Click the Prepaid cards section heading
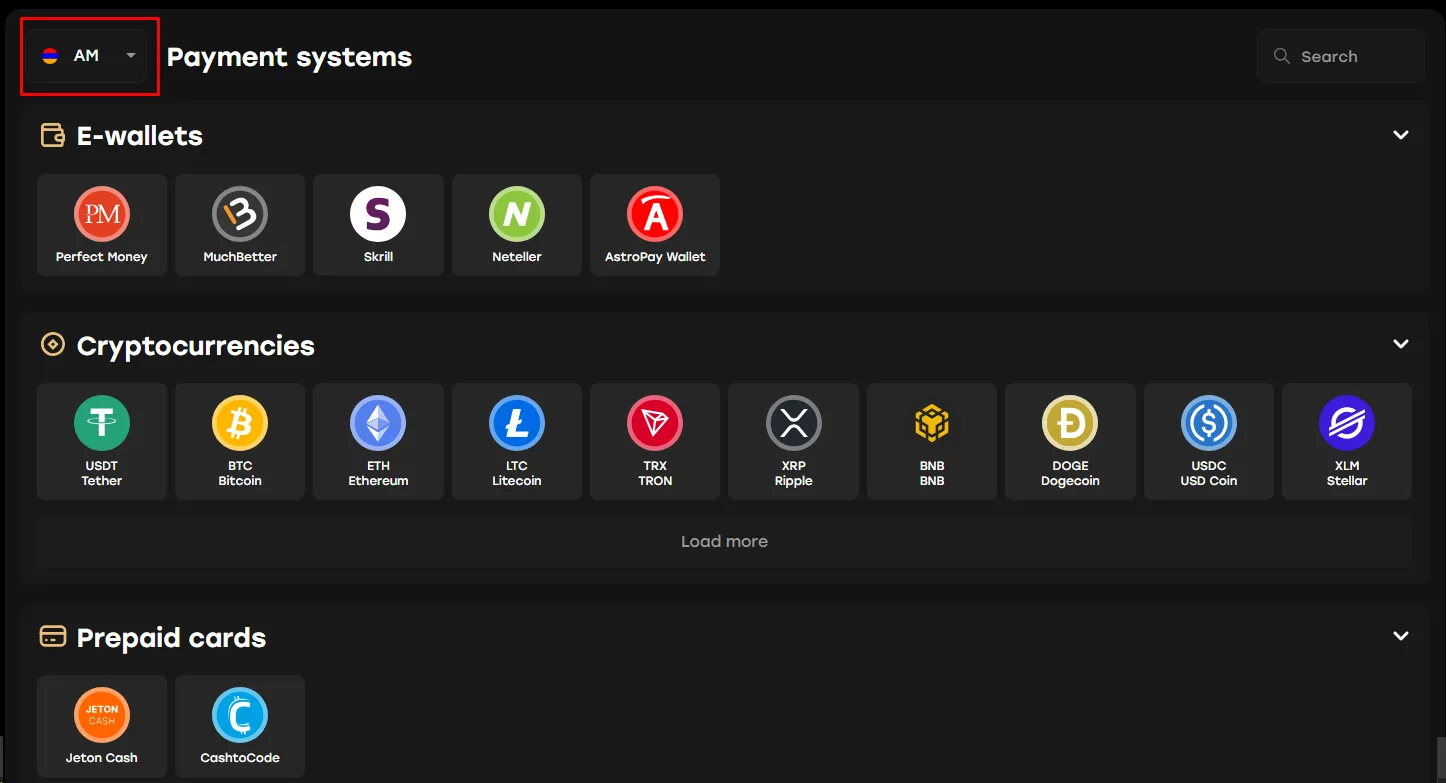1446x783 pixels. [172, 638]
